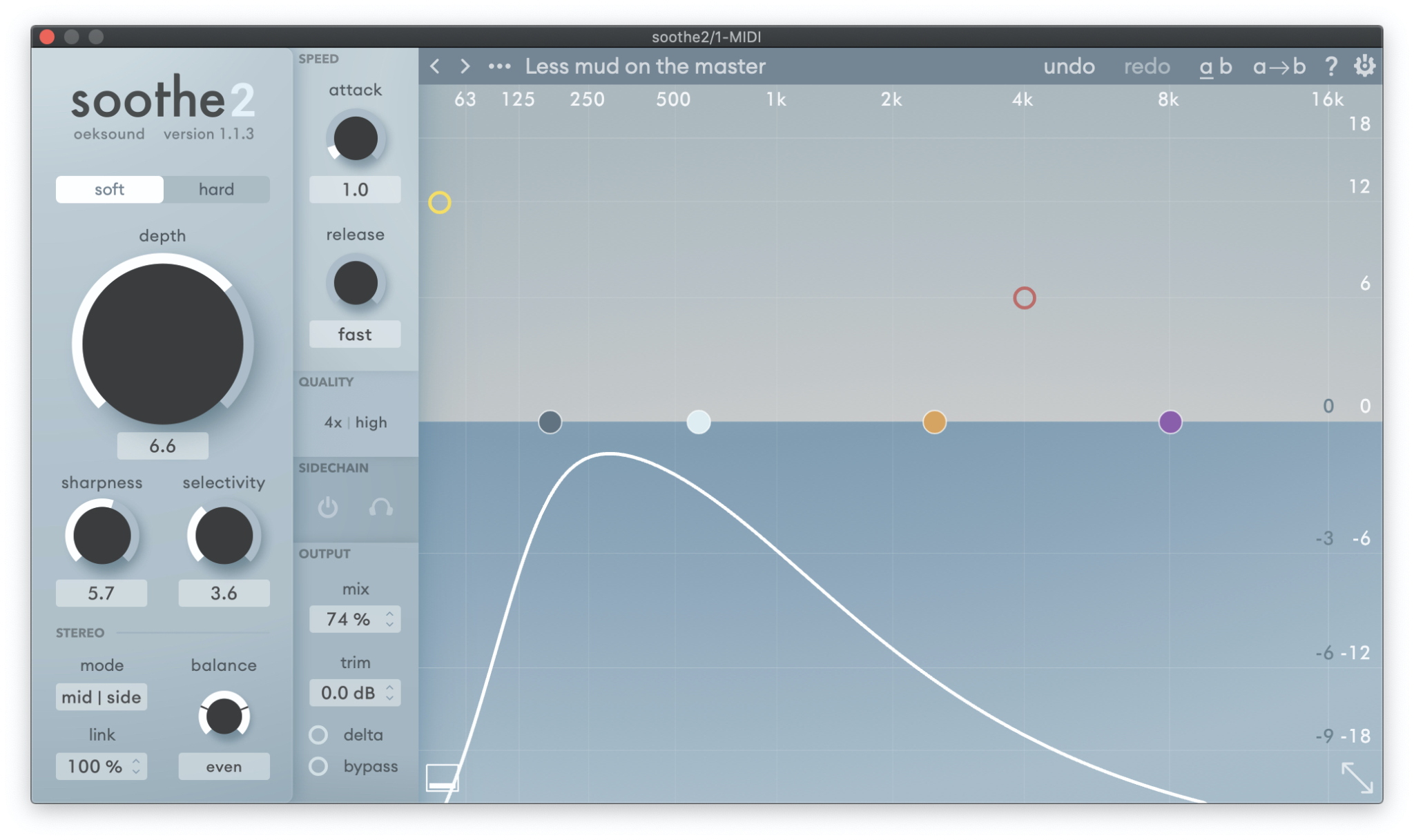Screen dimensions: 1414x840
Task: Click the sidechain headphones listen icon
Action: (380, 508)
